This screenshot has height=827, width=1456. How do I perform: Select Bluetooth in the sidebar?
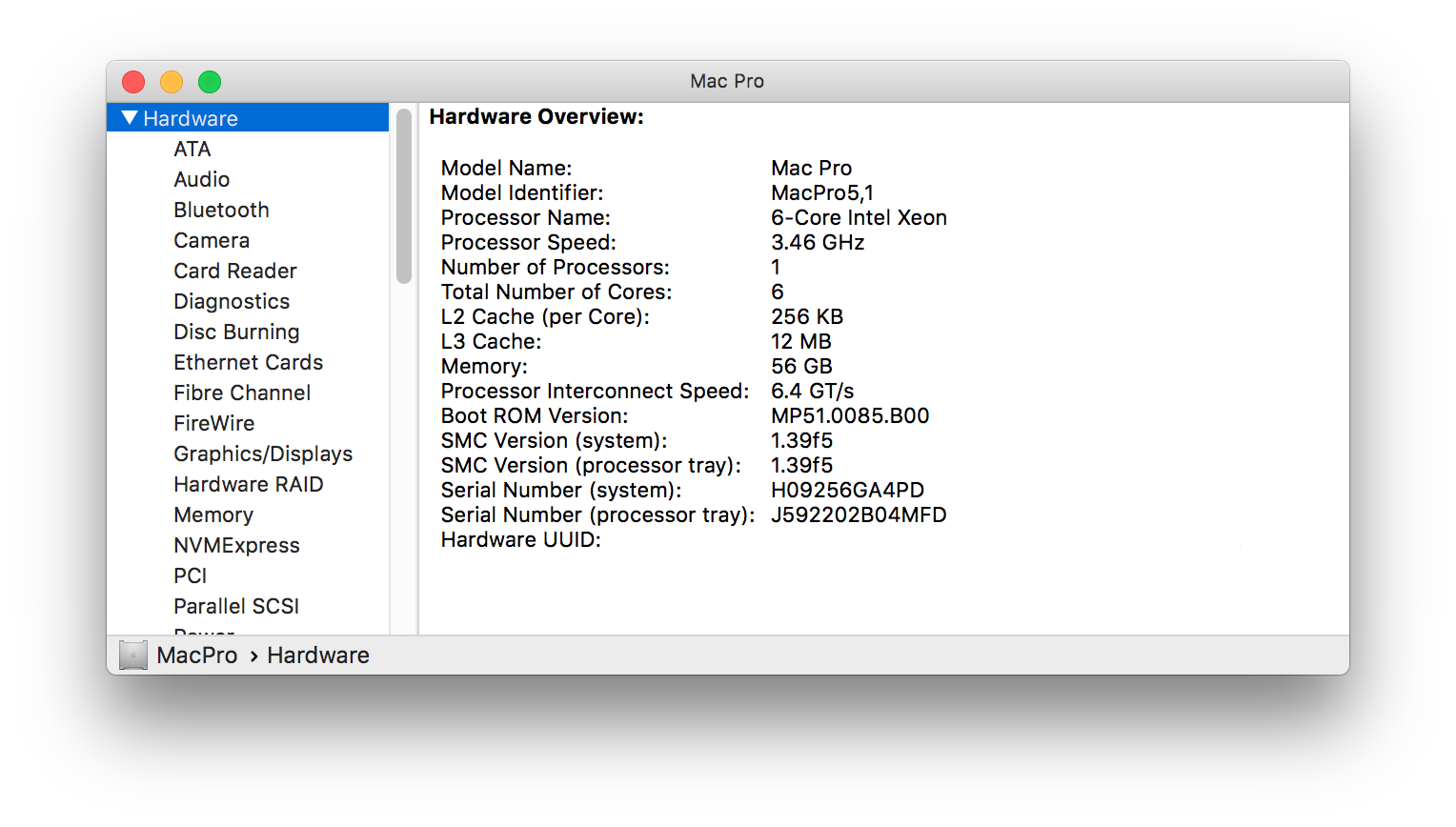pyautogui.click(x=221, y=210)
